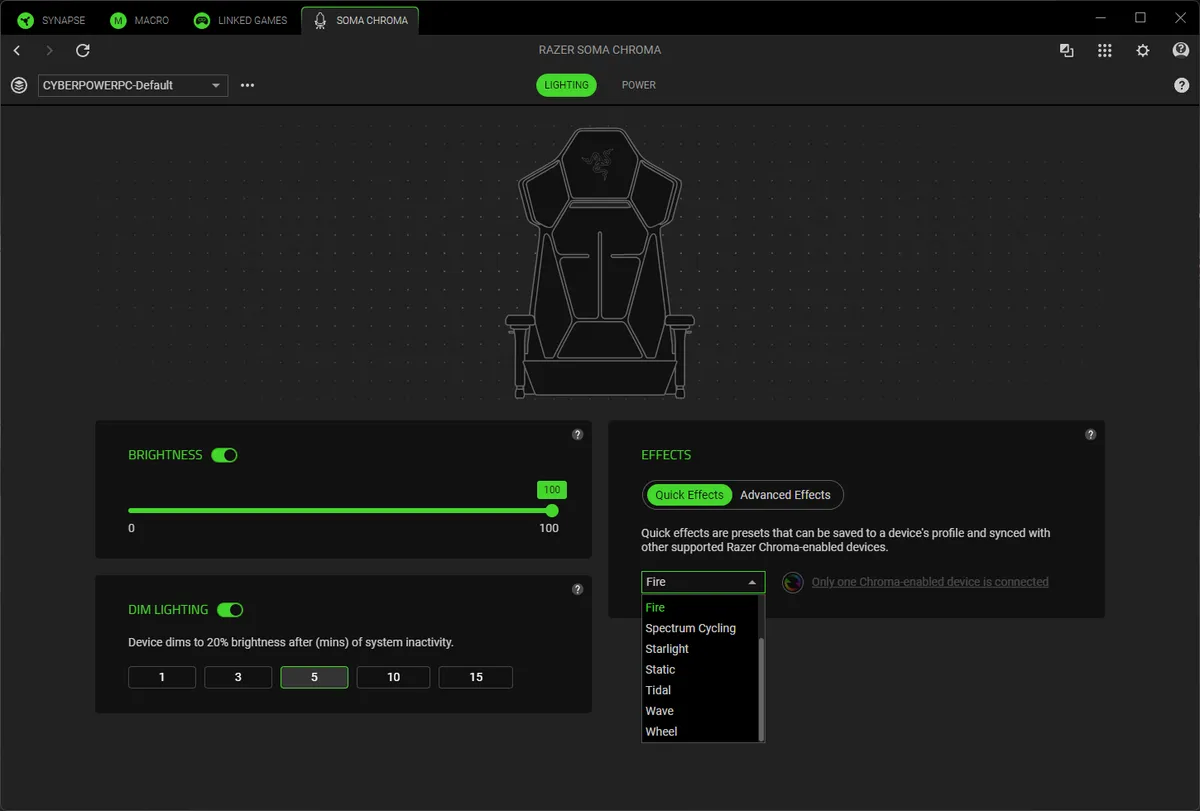1200x811 pixels.
Task: Select the 5 minute dim option
Action: click(x=314, y=677)
